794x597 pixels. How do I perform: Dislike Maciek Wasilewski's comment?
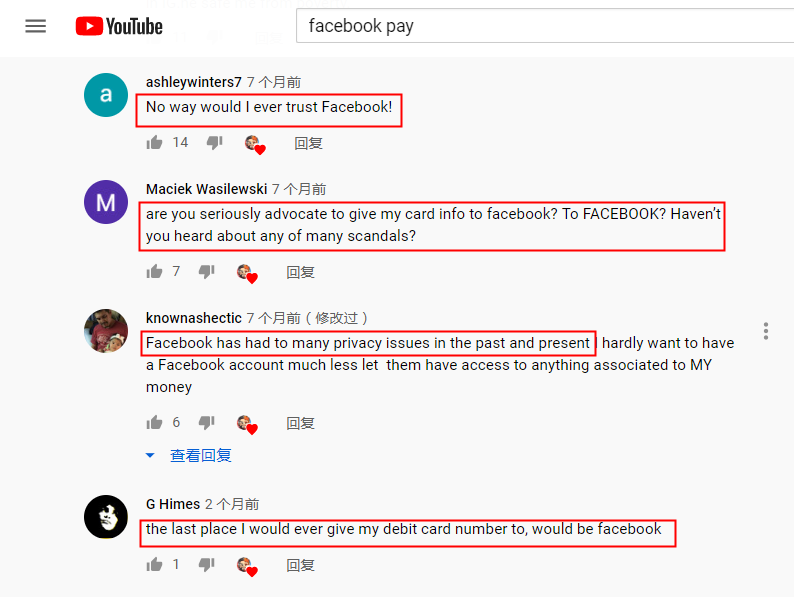coord(207,272)
